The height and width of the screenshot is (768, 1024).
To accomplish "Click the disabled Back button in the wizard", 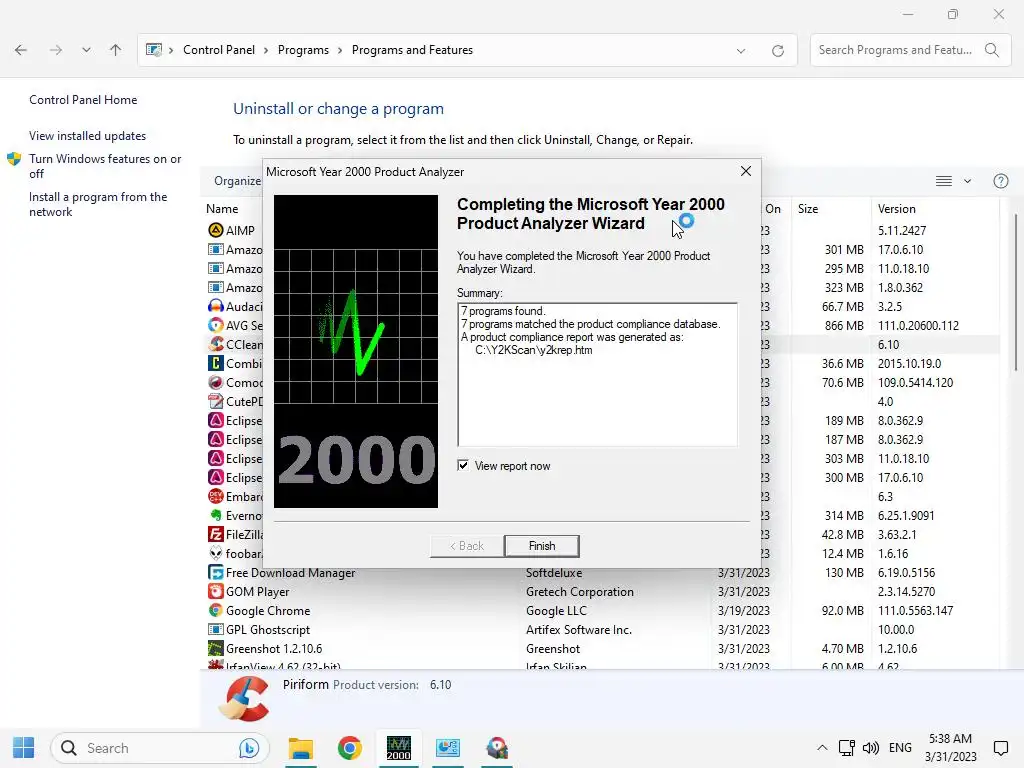I will tap(467, 546).
